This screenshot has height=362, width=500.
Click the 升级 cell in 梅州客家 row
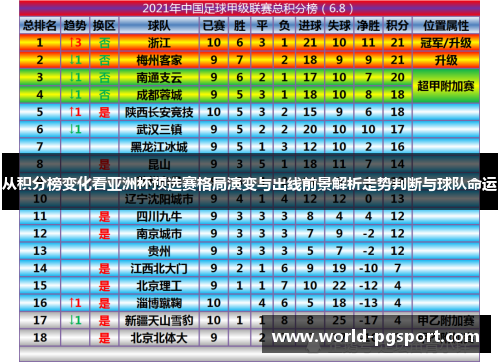(446, 60)
